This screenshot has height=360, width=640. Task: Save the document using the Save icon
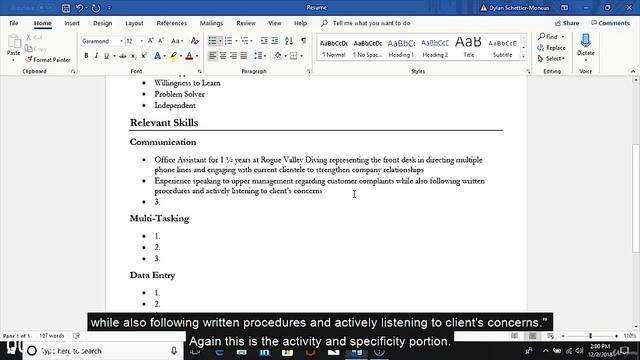pos(66,8)
